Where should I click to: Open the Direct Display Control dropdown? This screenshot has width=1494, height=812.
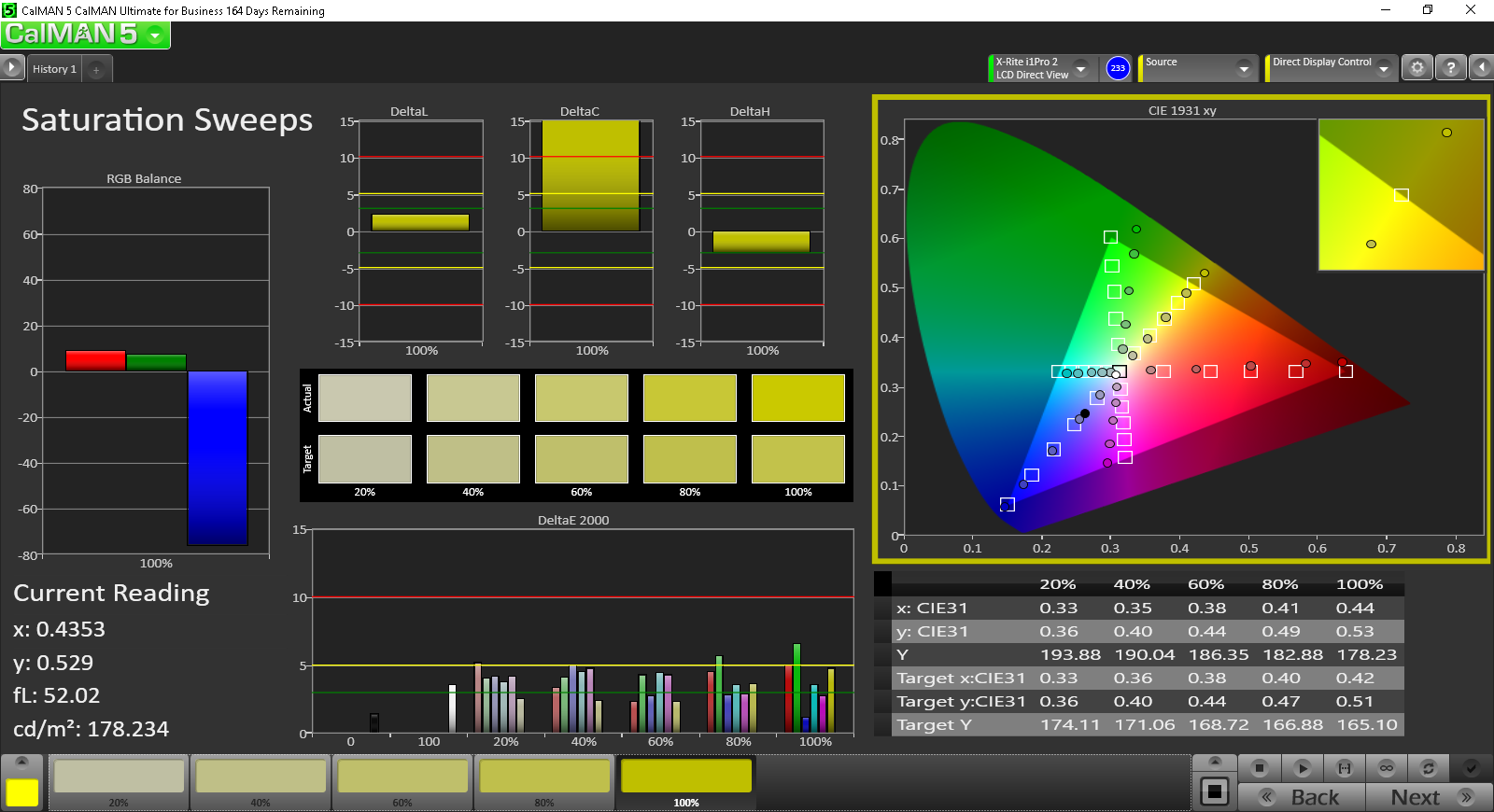1383,68
